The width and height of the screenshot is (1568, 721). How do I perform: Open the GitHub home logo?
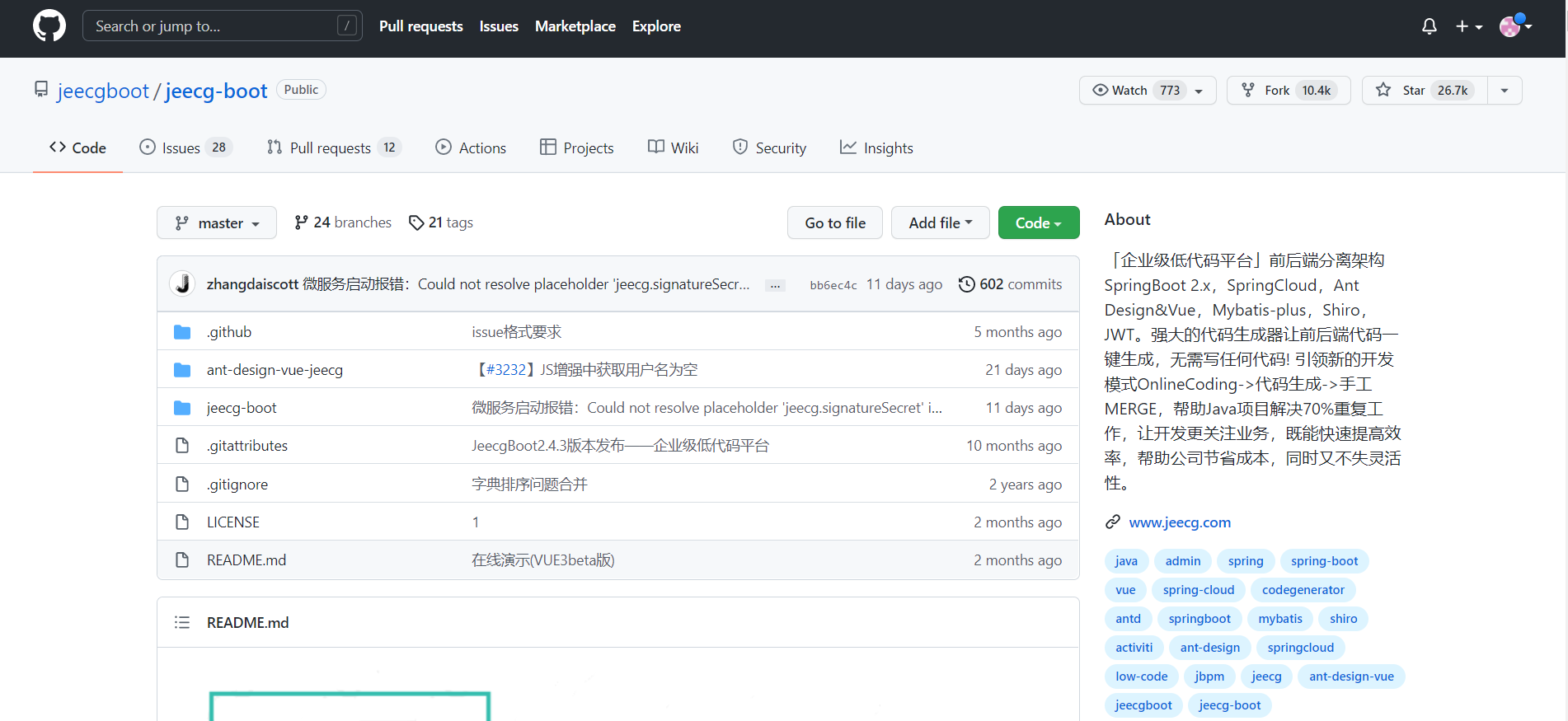coord(49,26)
